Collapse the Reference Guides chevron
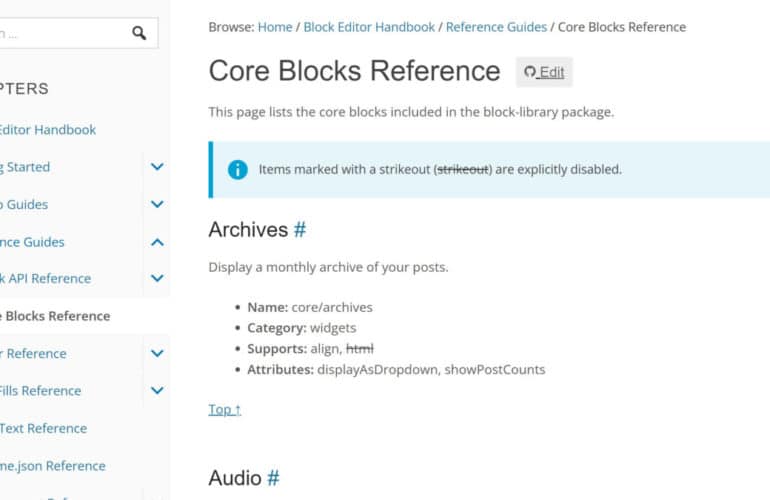 tap(157, 242)
